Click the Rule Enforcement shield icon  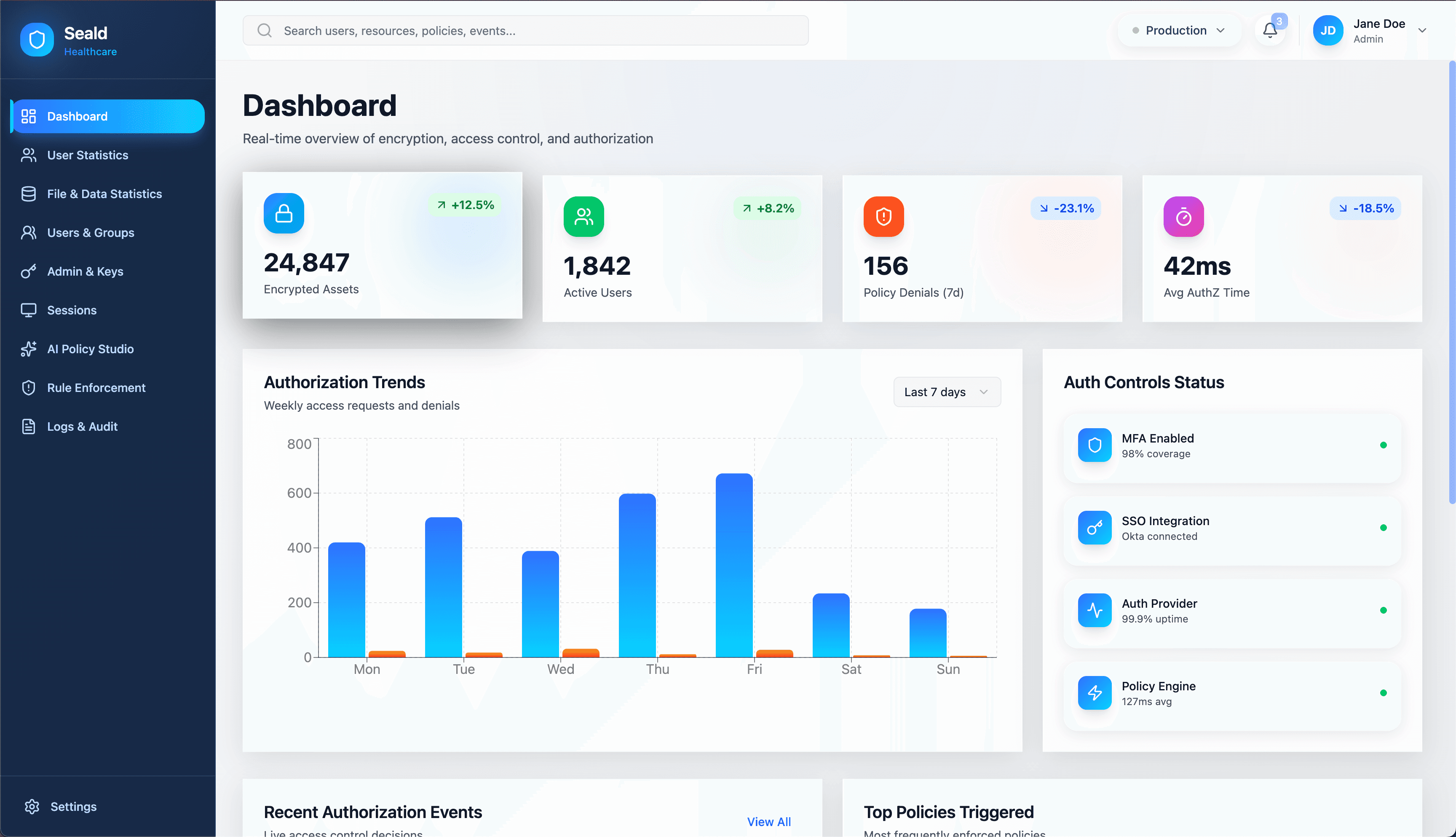tap(29, 387)
